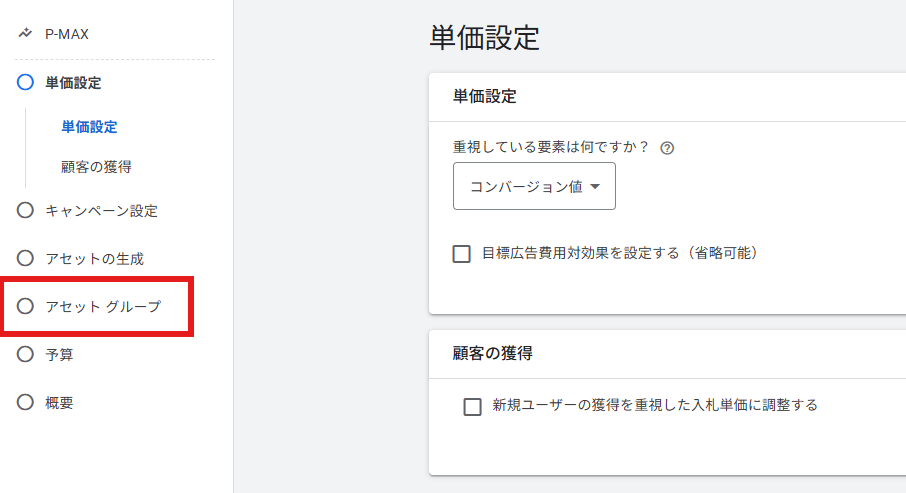This screenshot has height=493, width=906.
Task: Click the help icon beside 重視している要素は何ですか
Action: coord(667,148)
